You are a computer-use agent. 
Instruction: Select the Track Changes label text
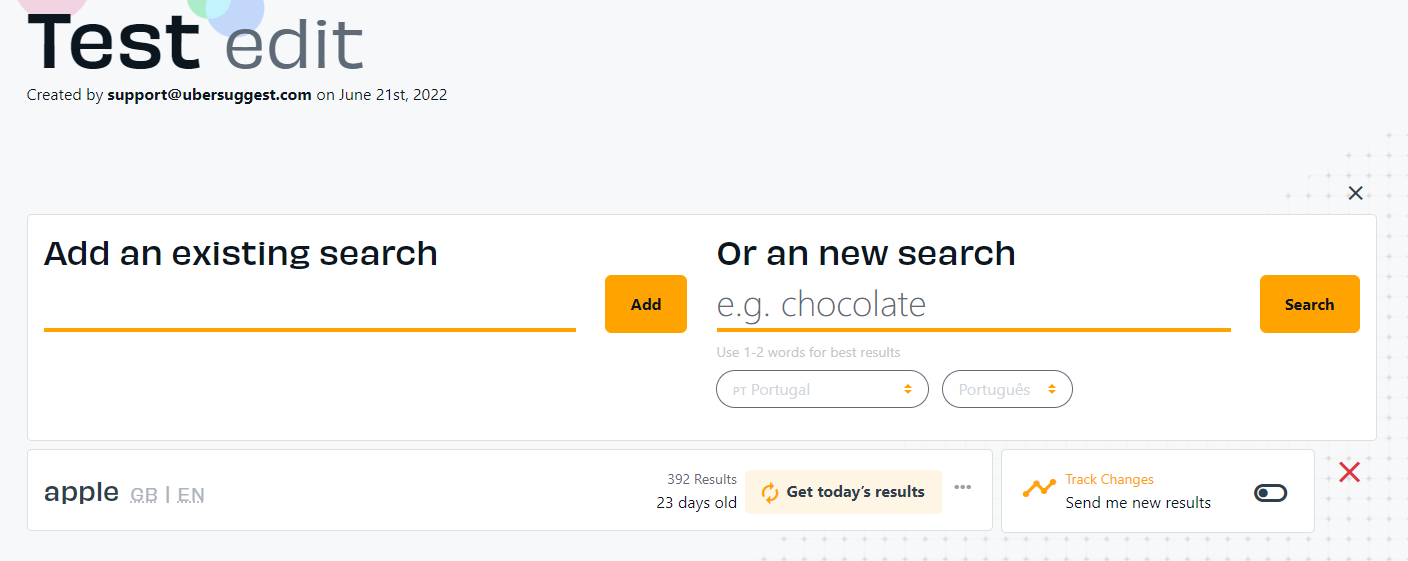tap(1109, 480)
